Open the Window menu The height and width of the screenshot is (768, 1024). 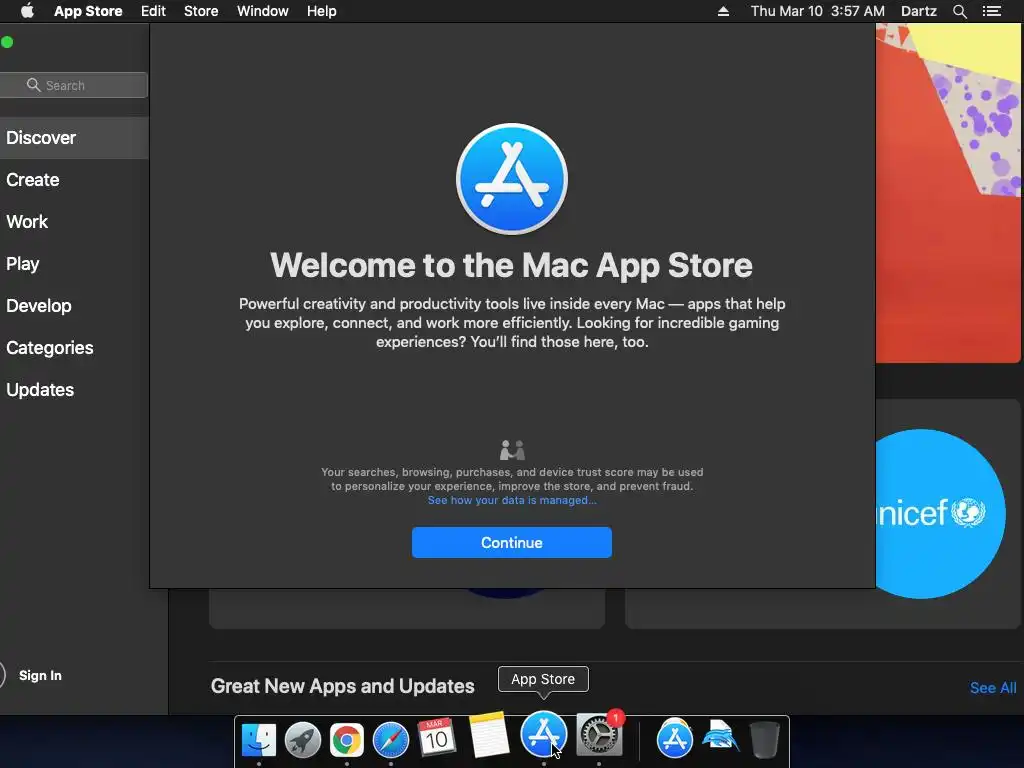click(263, 11)
